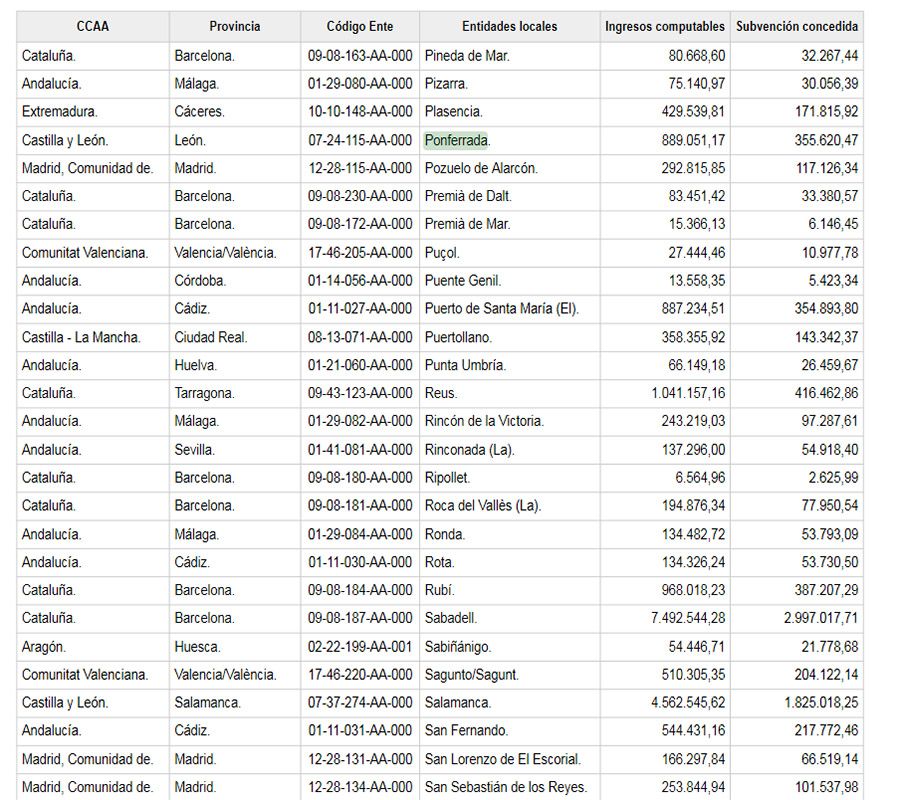Select the Tarragona province cell

205,393
